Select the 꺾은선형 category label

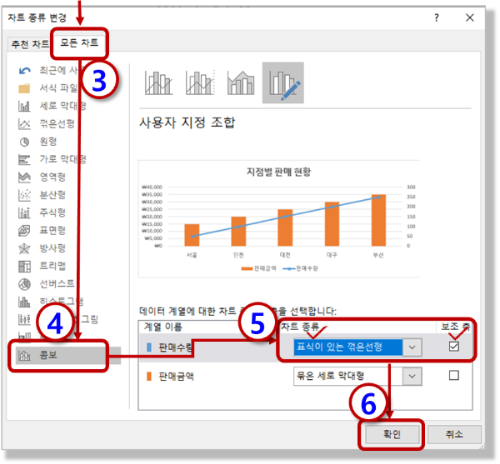point(57,124)
